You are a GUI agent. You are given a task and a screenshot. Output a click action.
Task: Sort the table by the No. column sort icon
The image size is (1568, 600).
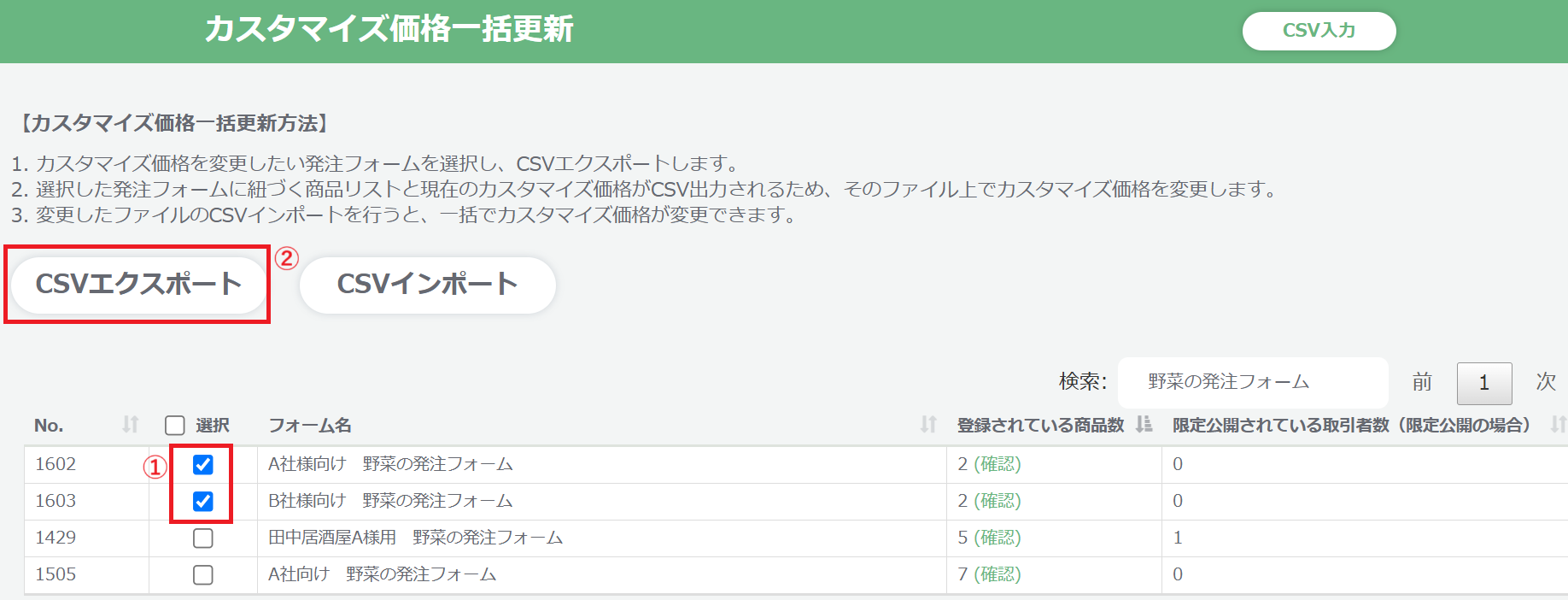(x=130, y=425)
